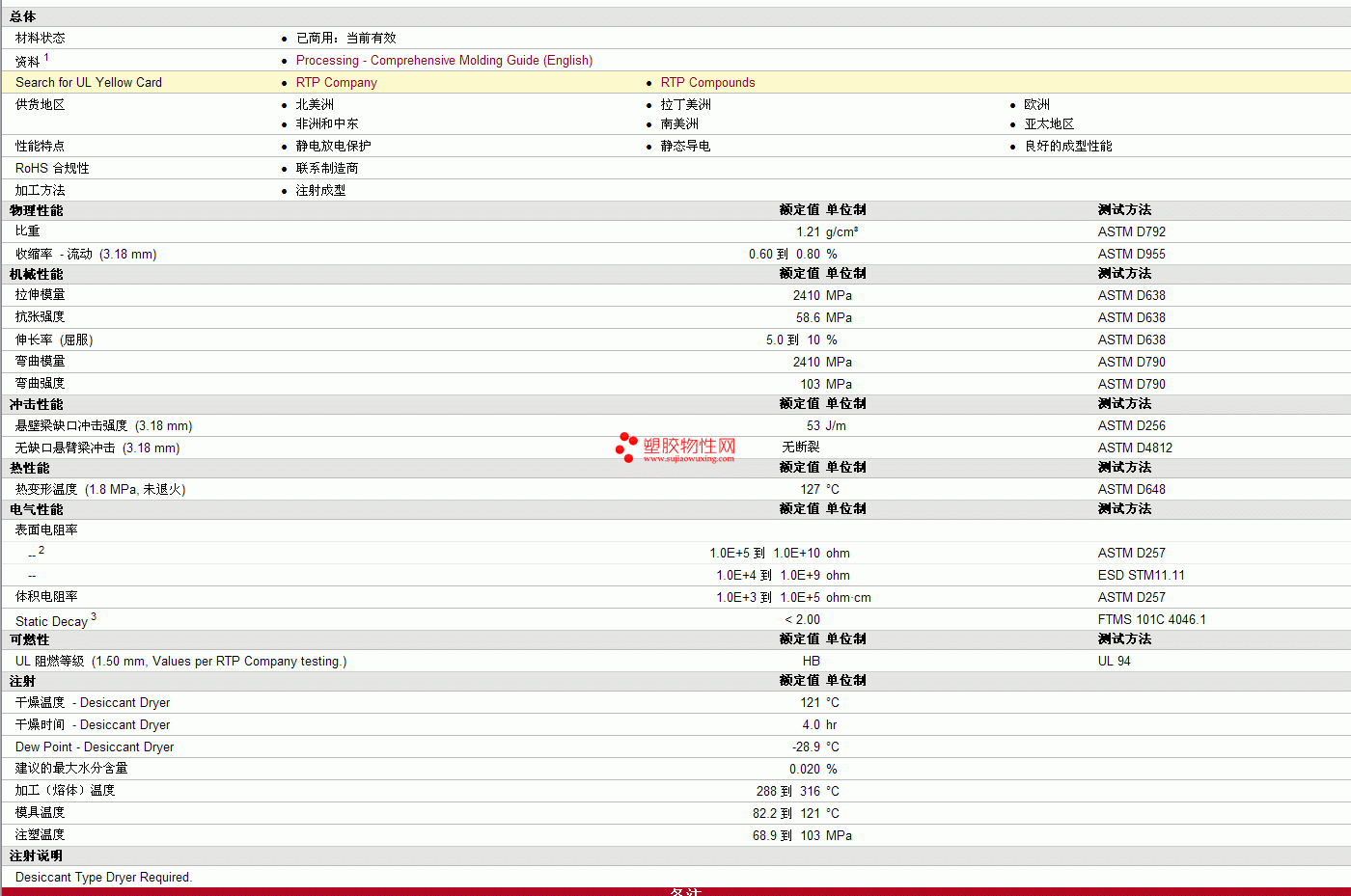
Task: Click the 弯曲模量 row label
Action: click(x=41, y=362)
